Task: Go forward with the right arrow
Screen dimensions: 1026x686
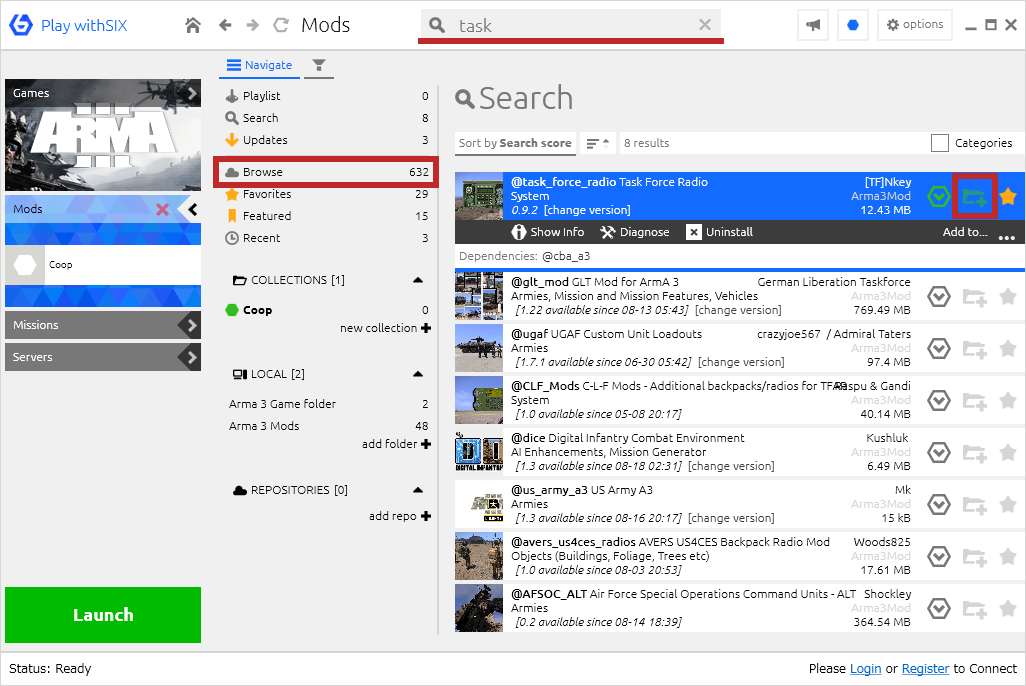Action: click(x=253, y=26)
